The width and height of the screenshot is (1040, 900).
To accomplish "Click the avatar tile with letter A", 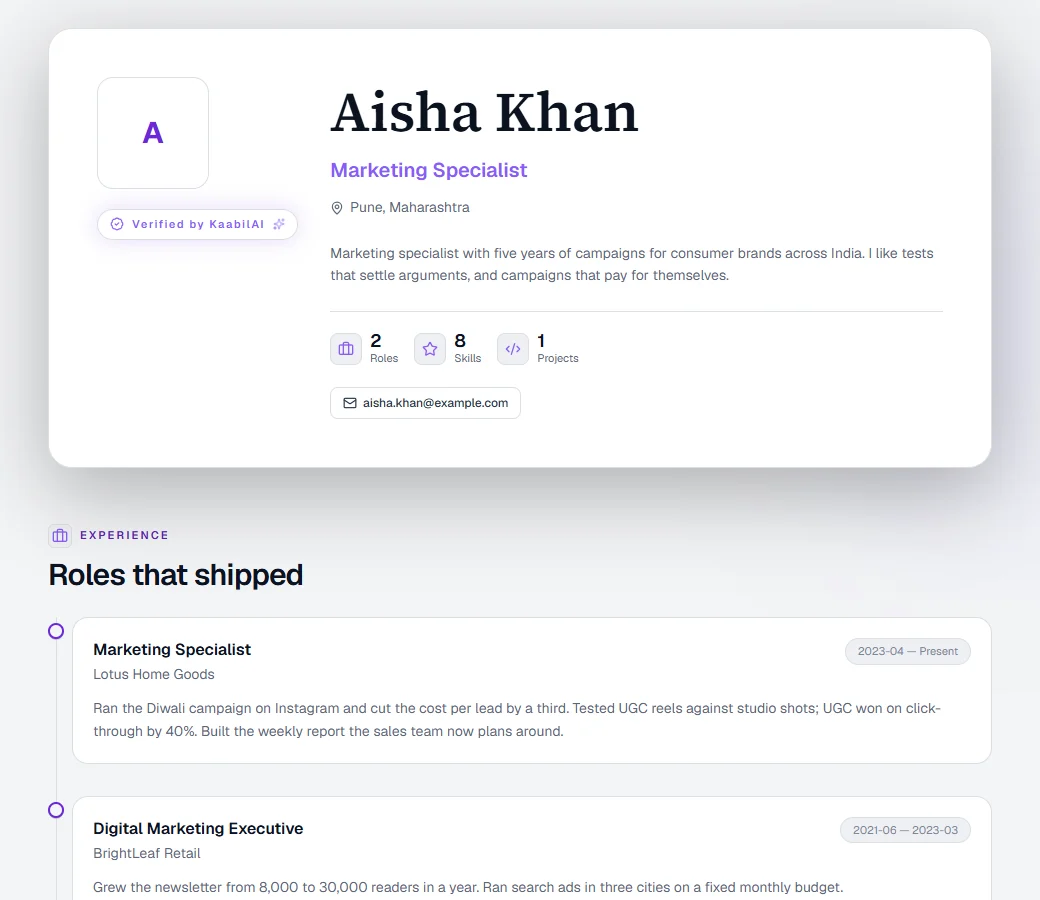I will point(153,133).
